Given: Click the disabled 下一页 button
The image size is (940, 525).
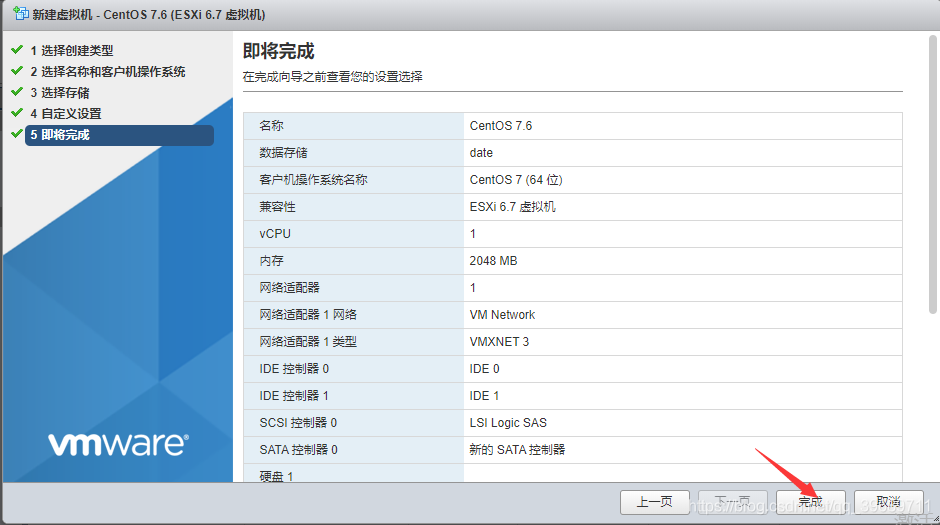Looking at the screenshot, I should 733,502.
